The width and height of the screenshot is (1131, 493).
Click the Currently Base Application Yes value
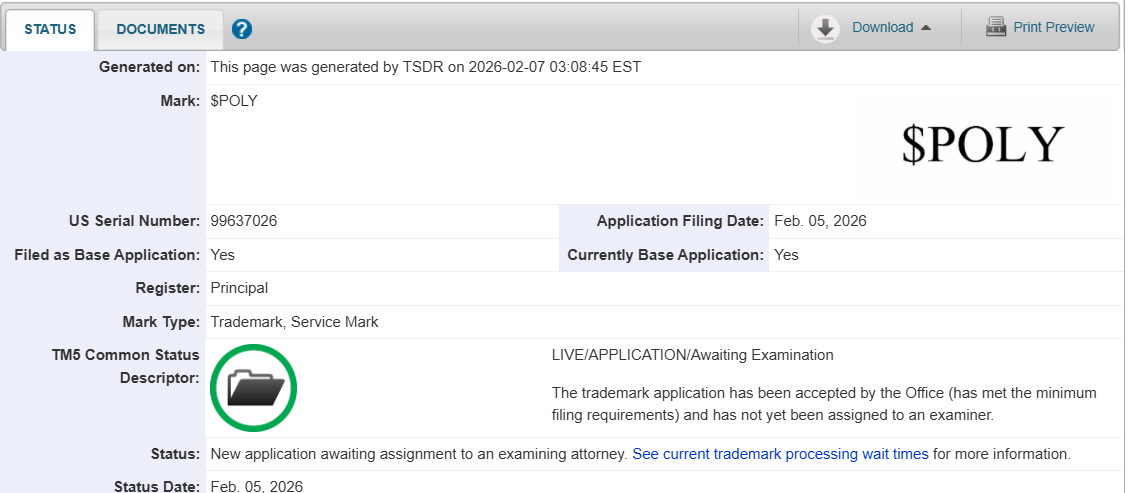tap(786, 255)
